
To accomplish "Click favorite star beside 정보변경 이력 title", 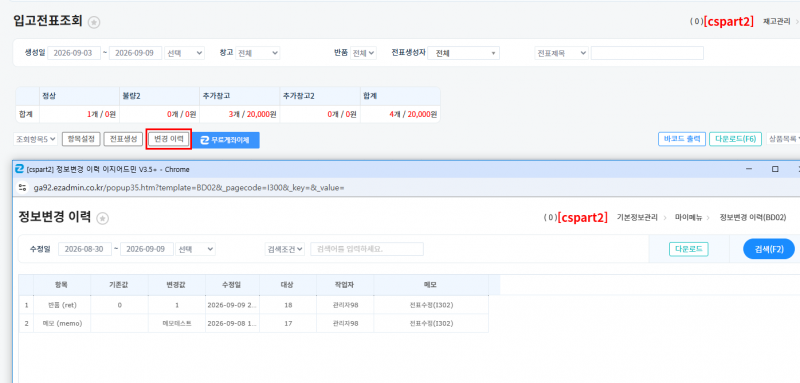I will point(103,218).
